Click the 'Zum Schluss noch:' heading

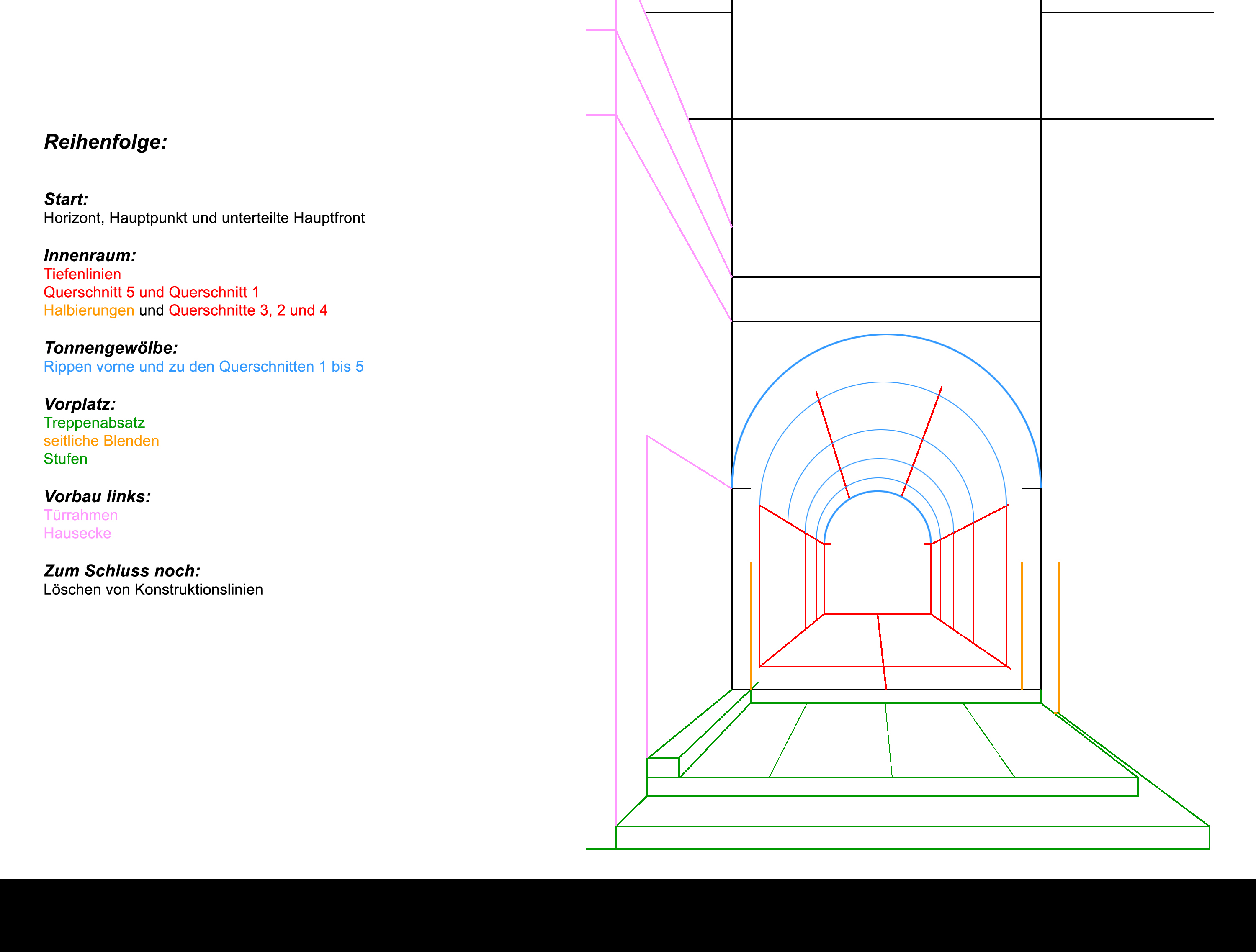click(x=121, y=571)
